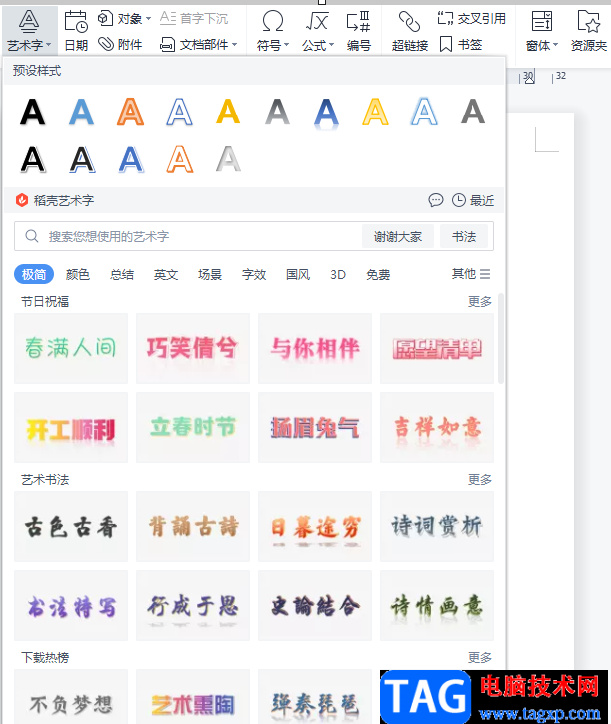The image size is (611, 724).
Task: Pick the 书法特写 WordArt template
Action: (71, 605)
